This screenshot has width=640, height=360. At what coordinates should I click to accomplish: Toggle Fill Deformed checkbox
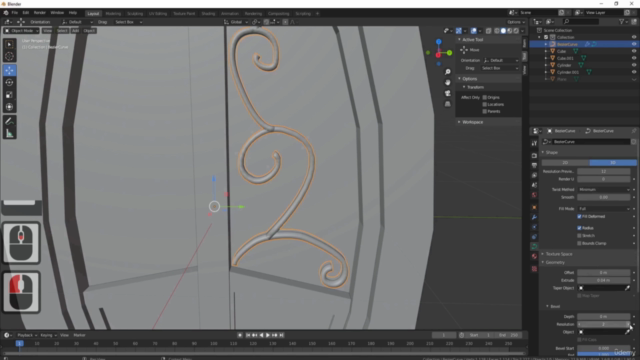579,216
